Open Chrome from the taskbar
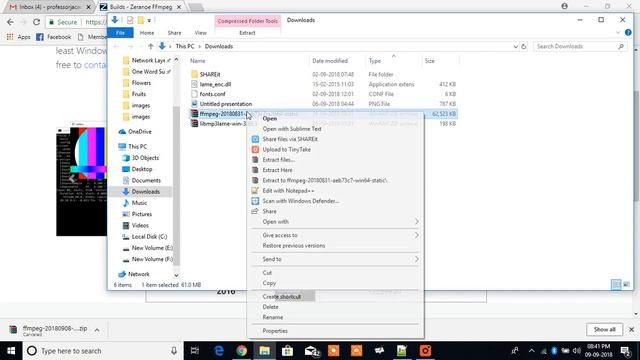 pyautogui.click(x=242, y=351)
